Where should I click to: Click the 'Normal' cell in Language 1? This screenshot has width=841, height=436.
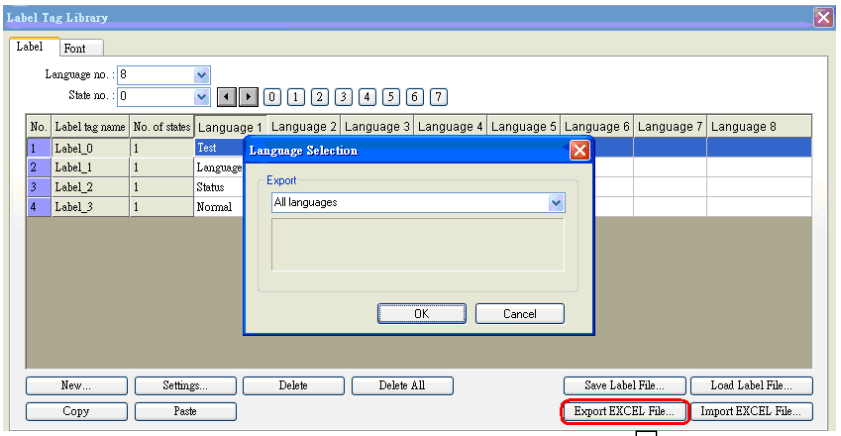[219, 206]
